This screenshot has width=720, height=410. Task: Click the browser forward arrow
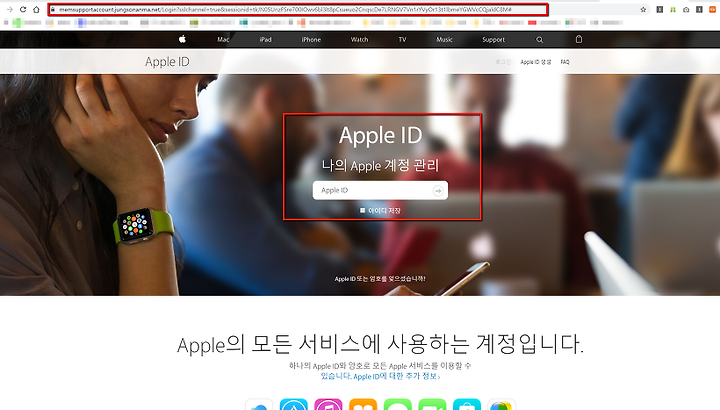[x=10, y=9]
